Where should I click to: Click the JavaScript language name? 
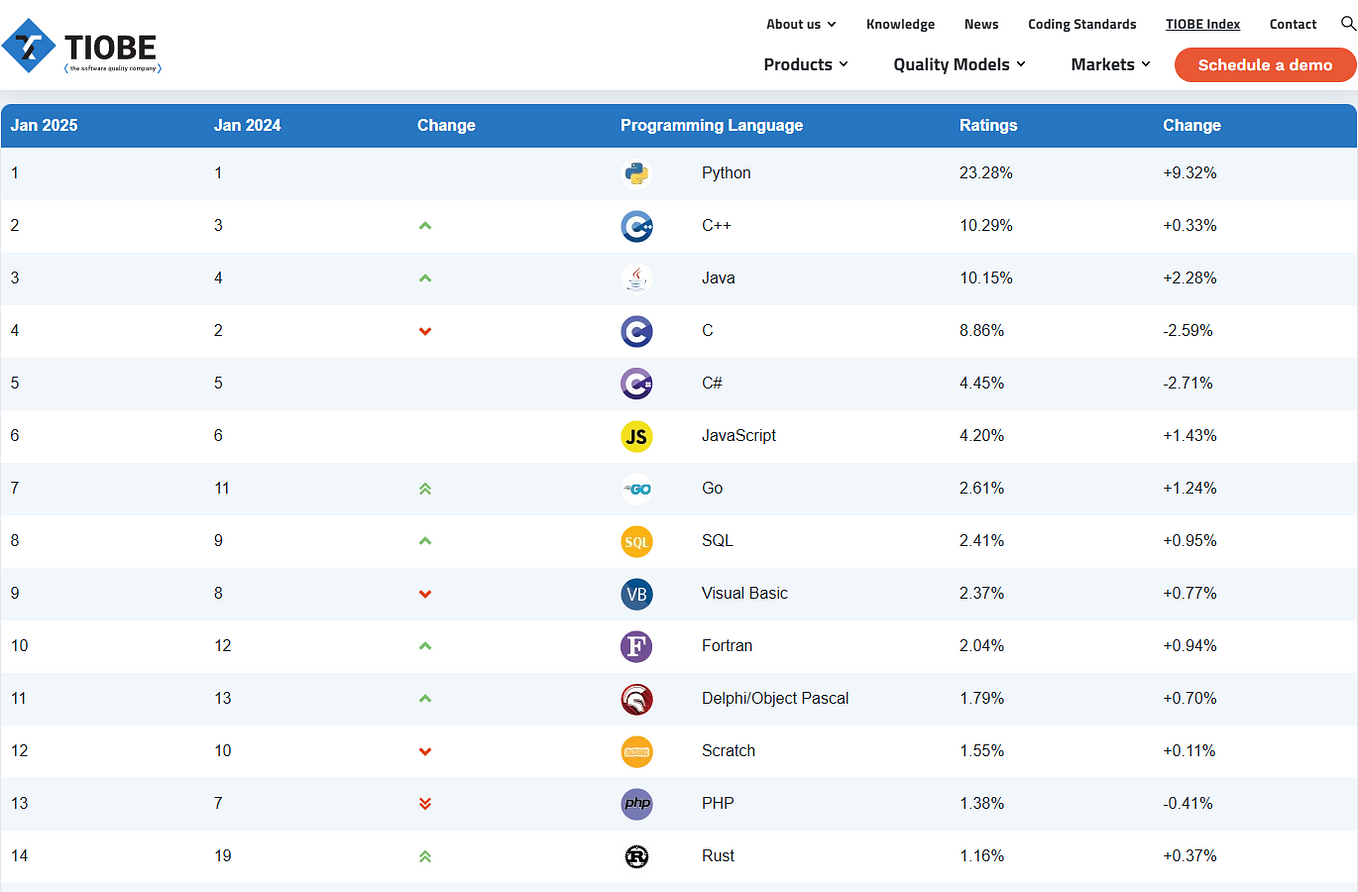(x=739, y=436)
